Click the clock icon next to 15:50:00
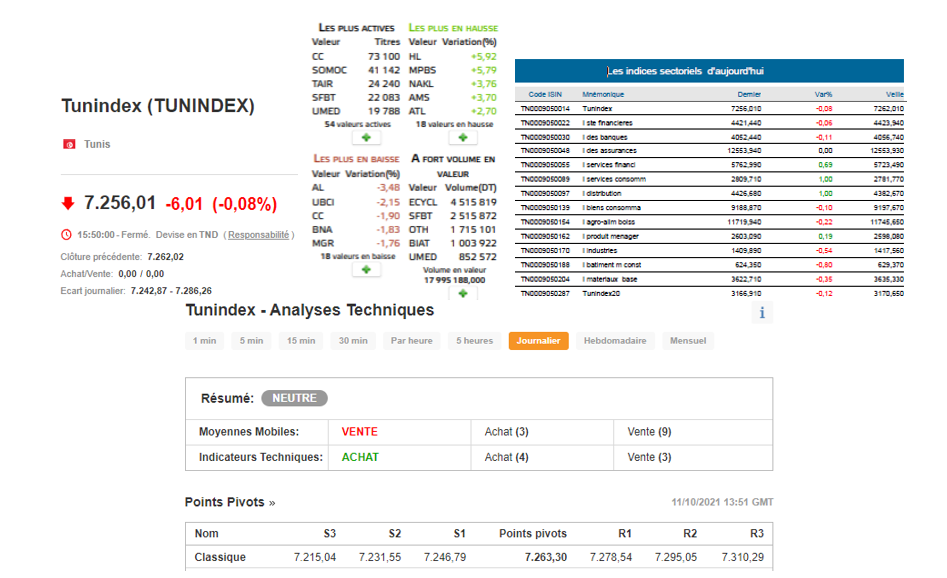The image size is (947, 578). pos(66,235)
